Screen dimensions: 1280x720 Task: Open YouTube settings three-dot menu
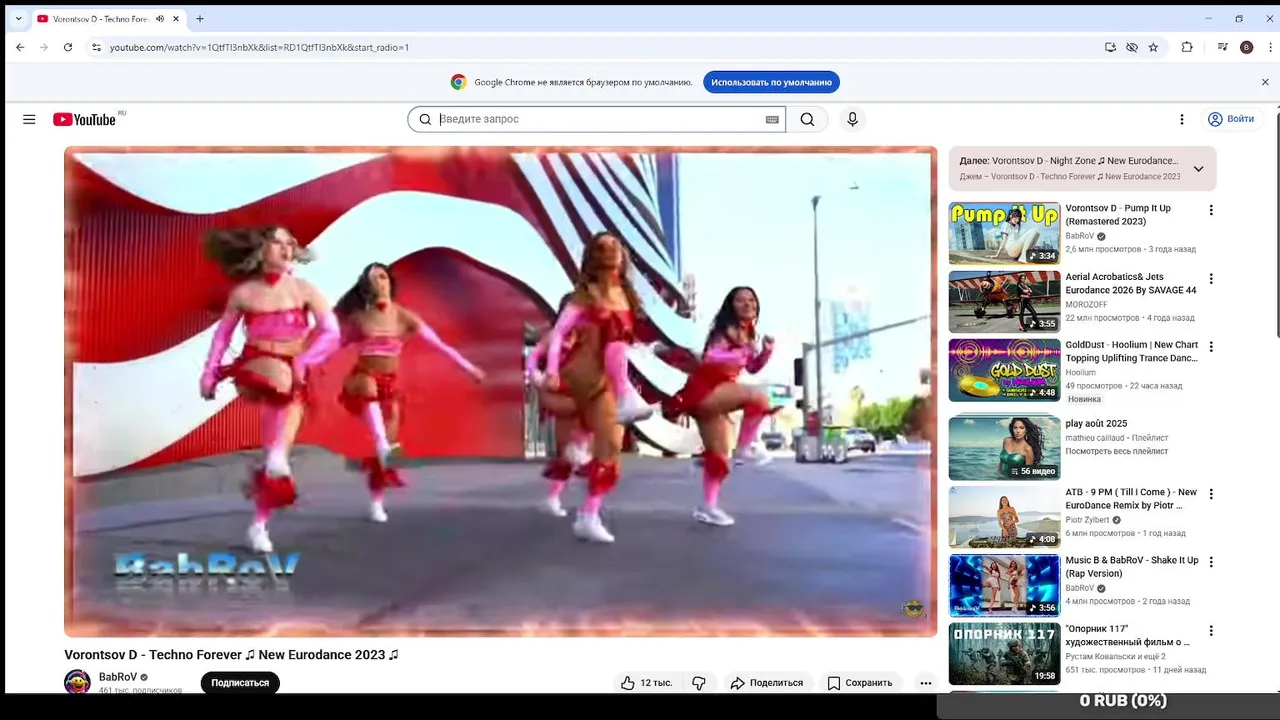click(1181, 119)
